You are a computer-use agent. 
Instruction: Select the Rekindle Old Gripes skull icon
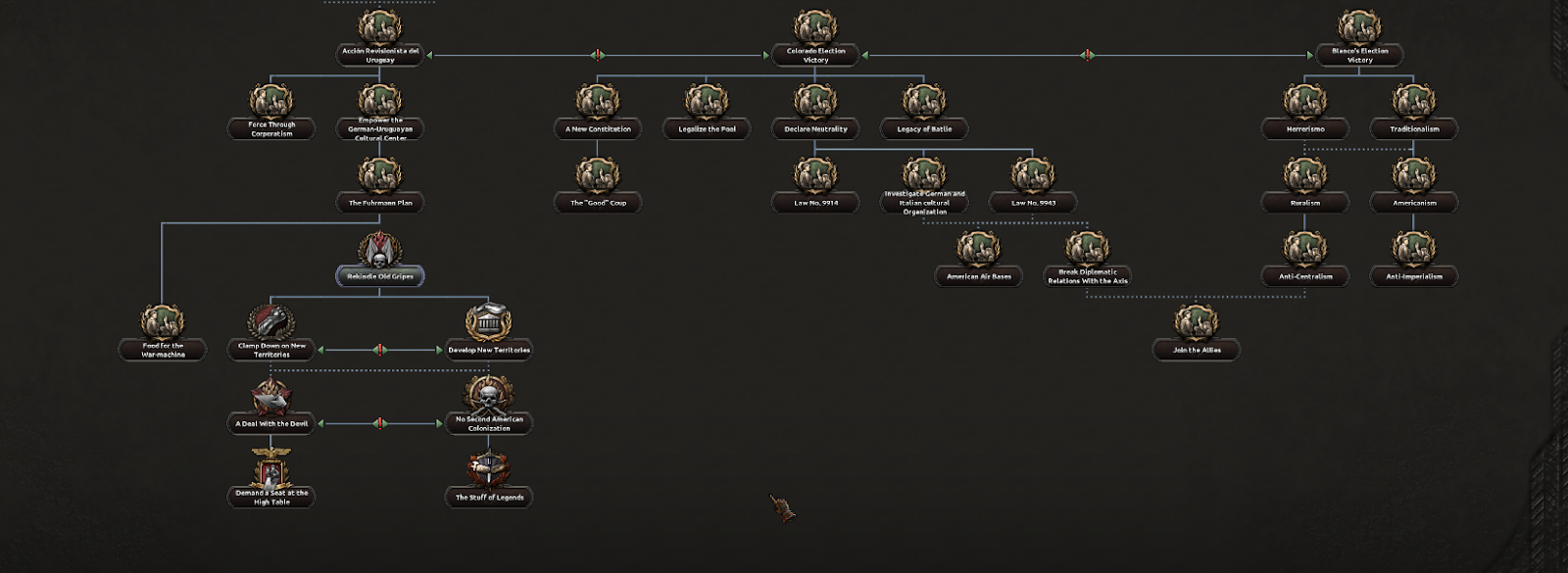(x=379, y=251)
